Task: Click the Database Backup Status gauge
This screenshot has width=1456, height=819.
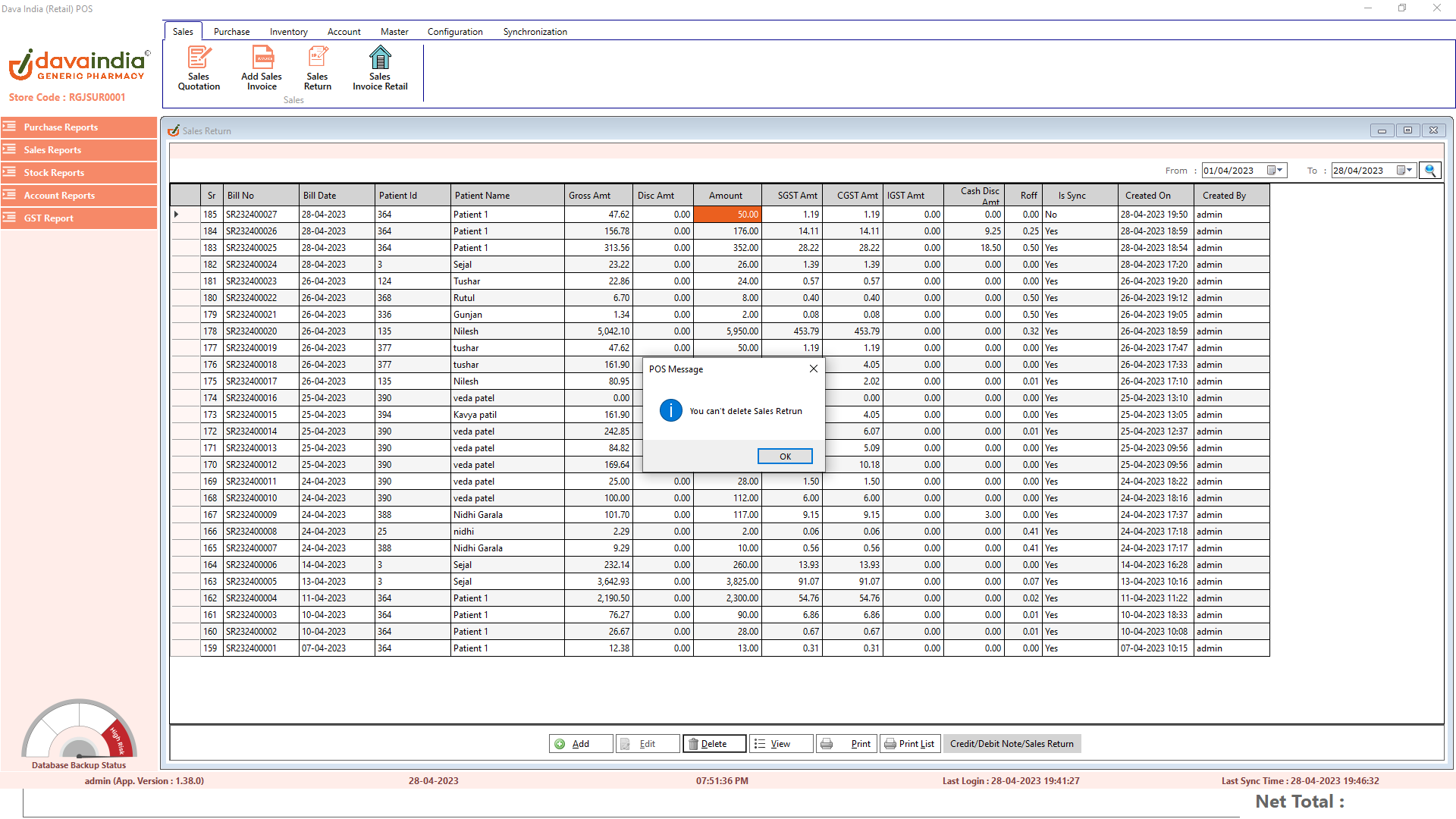Action: [79, 732]
